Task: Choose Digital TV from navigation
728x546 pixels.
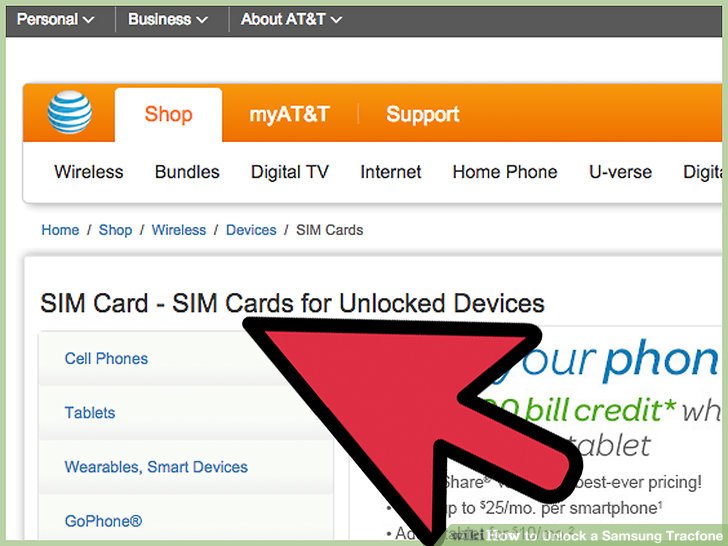Action: tap(290, 172)
